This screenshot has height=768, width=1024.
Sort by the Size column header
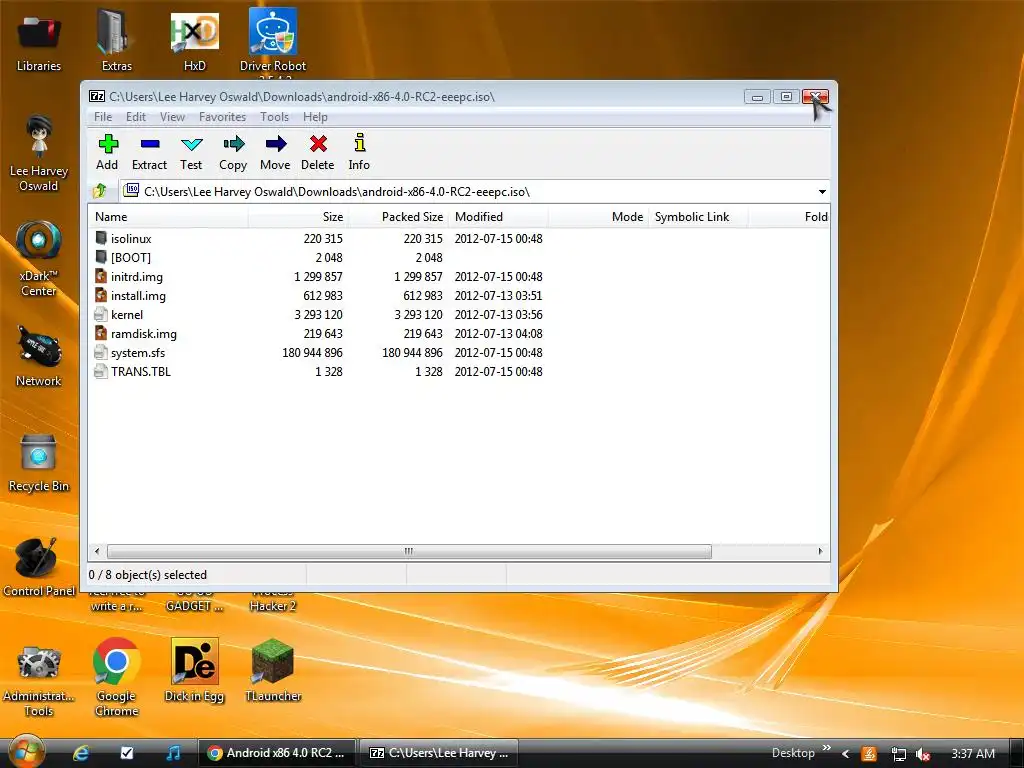point(298,217)
